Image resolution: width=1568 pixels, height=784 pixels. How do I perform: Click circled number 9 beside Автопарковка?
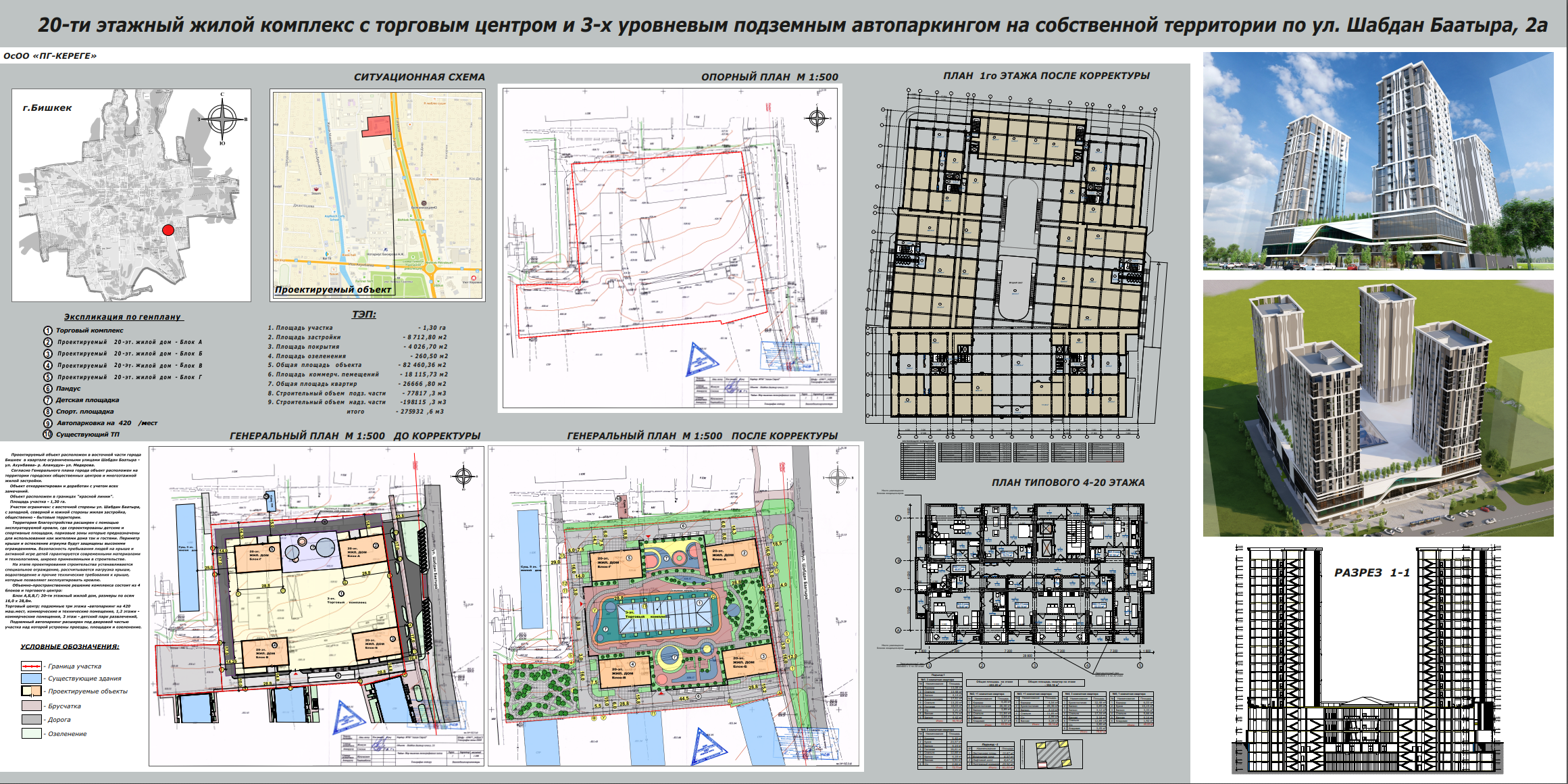[x=48, y=423]
